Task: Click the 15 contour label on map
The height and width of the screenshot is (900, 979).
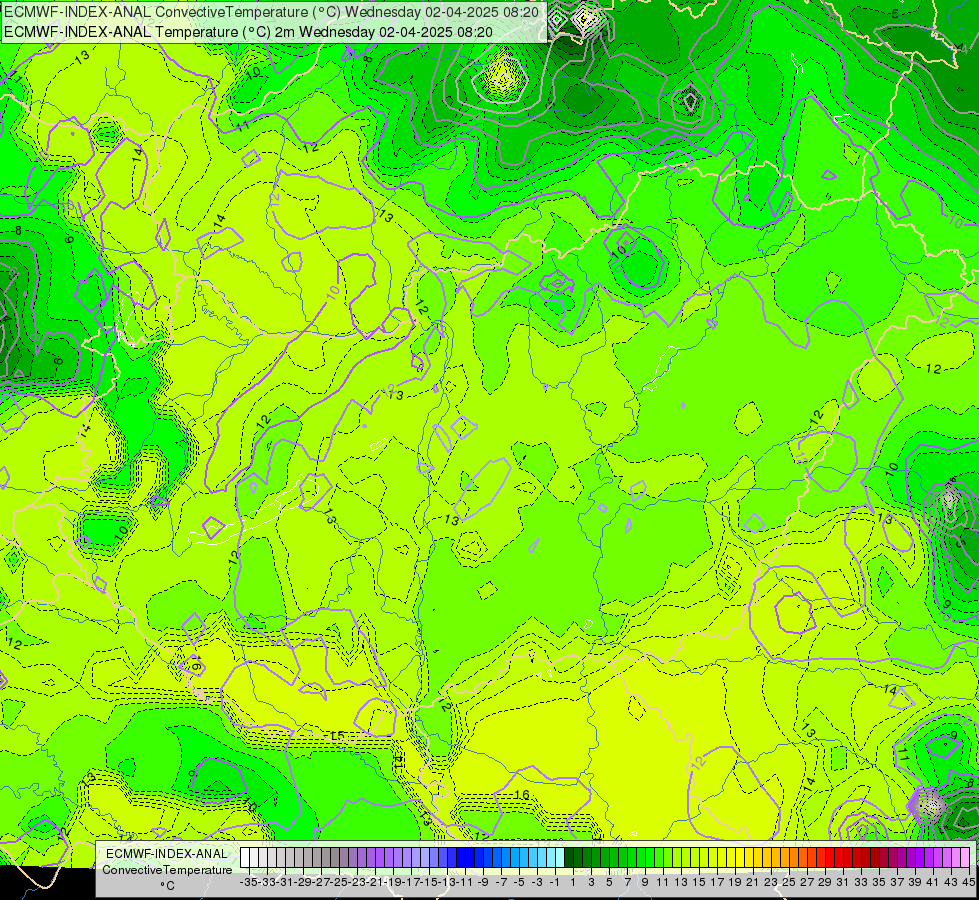Action: [338, 736]
